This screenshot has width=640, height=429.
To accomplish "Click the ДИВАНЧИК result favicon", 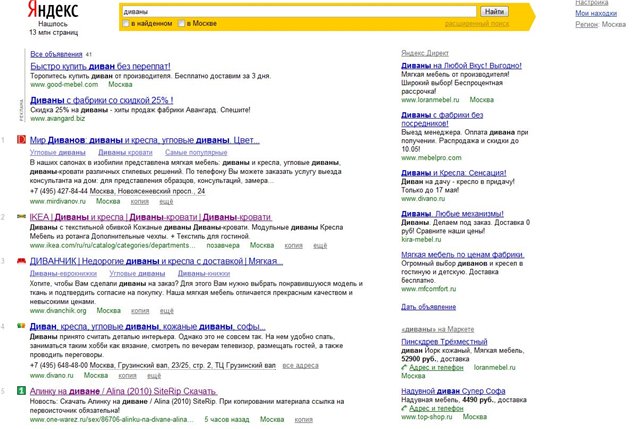I will [x=21, y=261].
